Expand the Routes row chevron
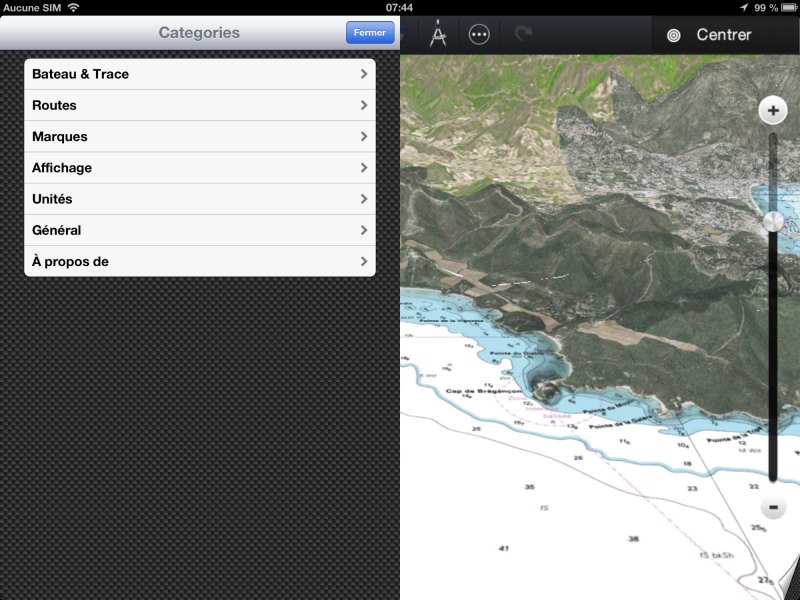 (x=364, y=105)
